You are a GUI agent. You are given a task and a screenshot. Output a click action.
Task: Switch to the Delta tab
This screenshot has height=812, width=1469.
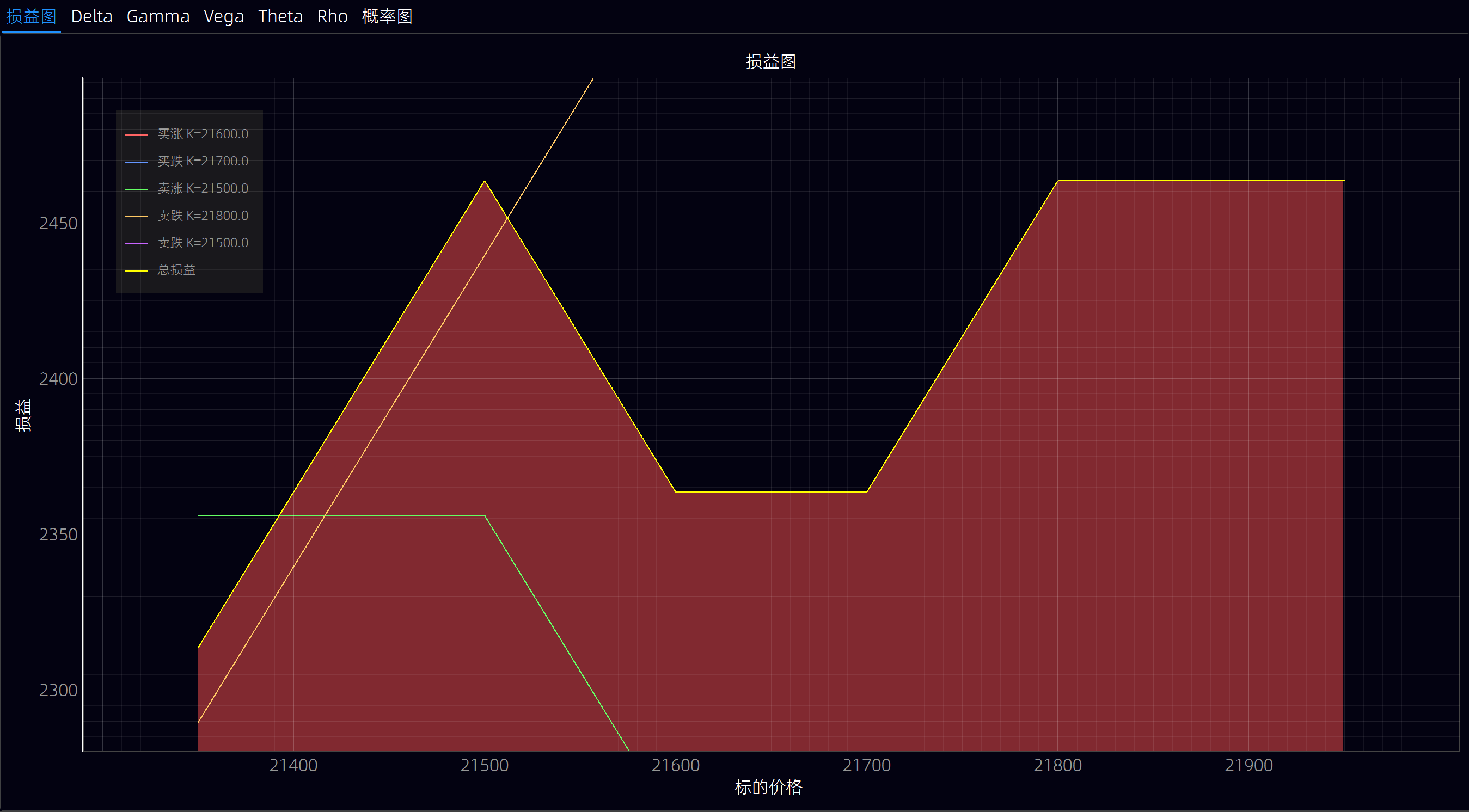(91, 16)
